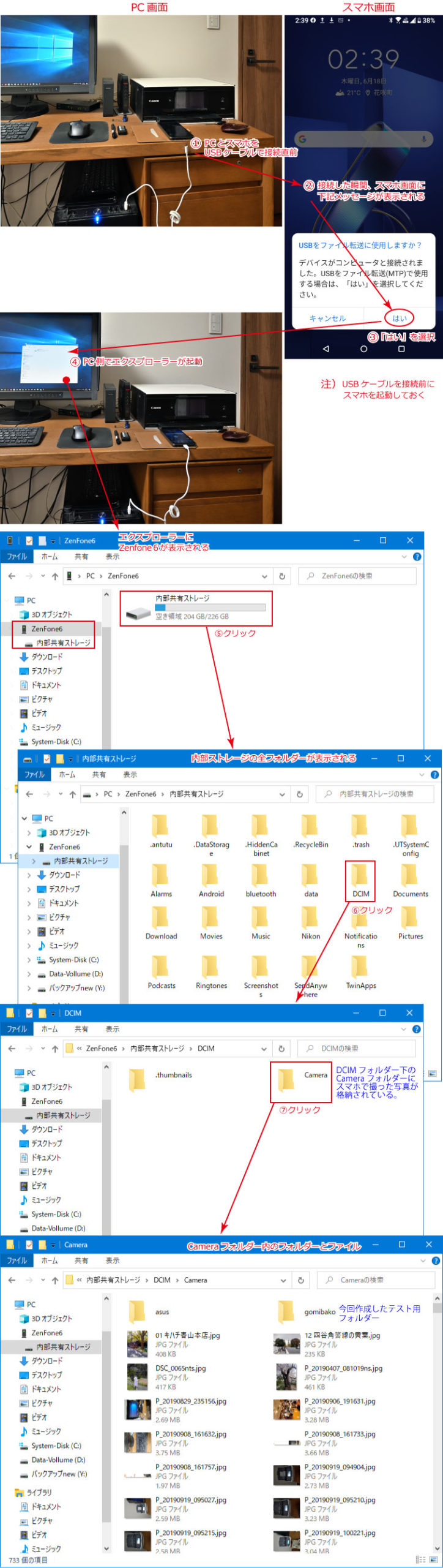Click up-arrow navigation in DCIM window
This screenshot has width=443, height=1568.
pos(55,1049)
